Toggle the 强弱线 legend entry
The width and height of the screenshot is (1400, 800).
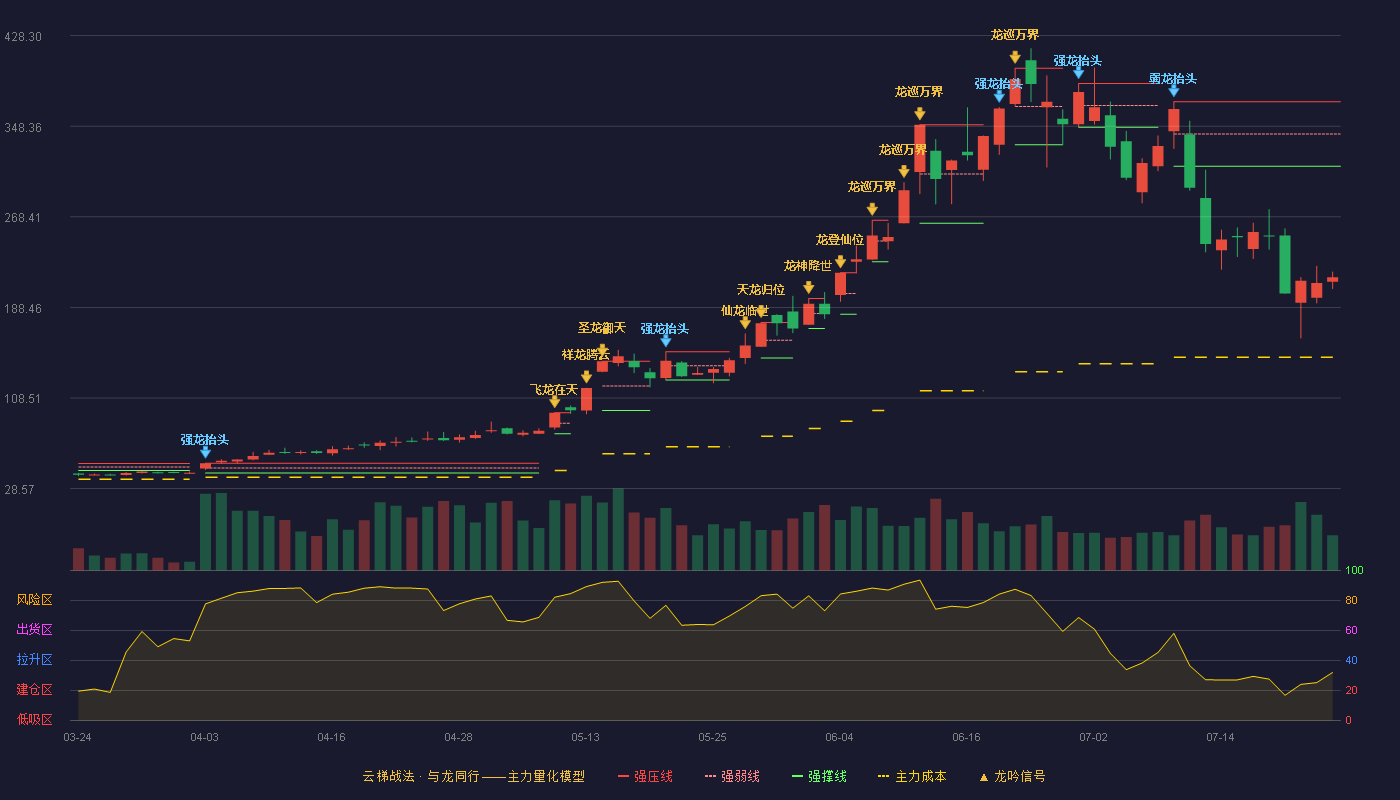pos(732,776)
